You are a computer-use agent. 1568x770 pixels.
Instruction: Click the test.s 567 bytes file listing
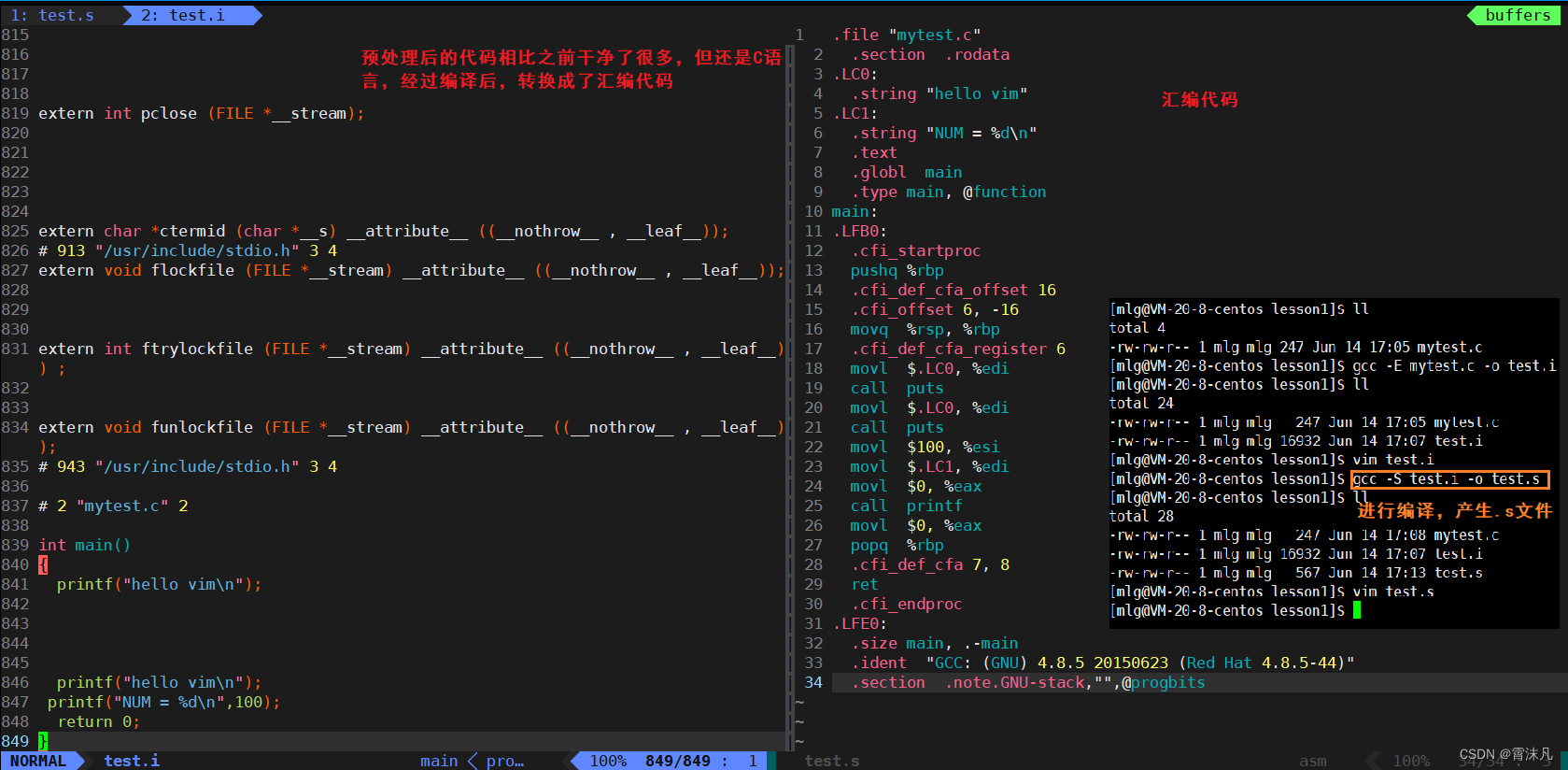(1296, 573)
